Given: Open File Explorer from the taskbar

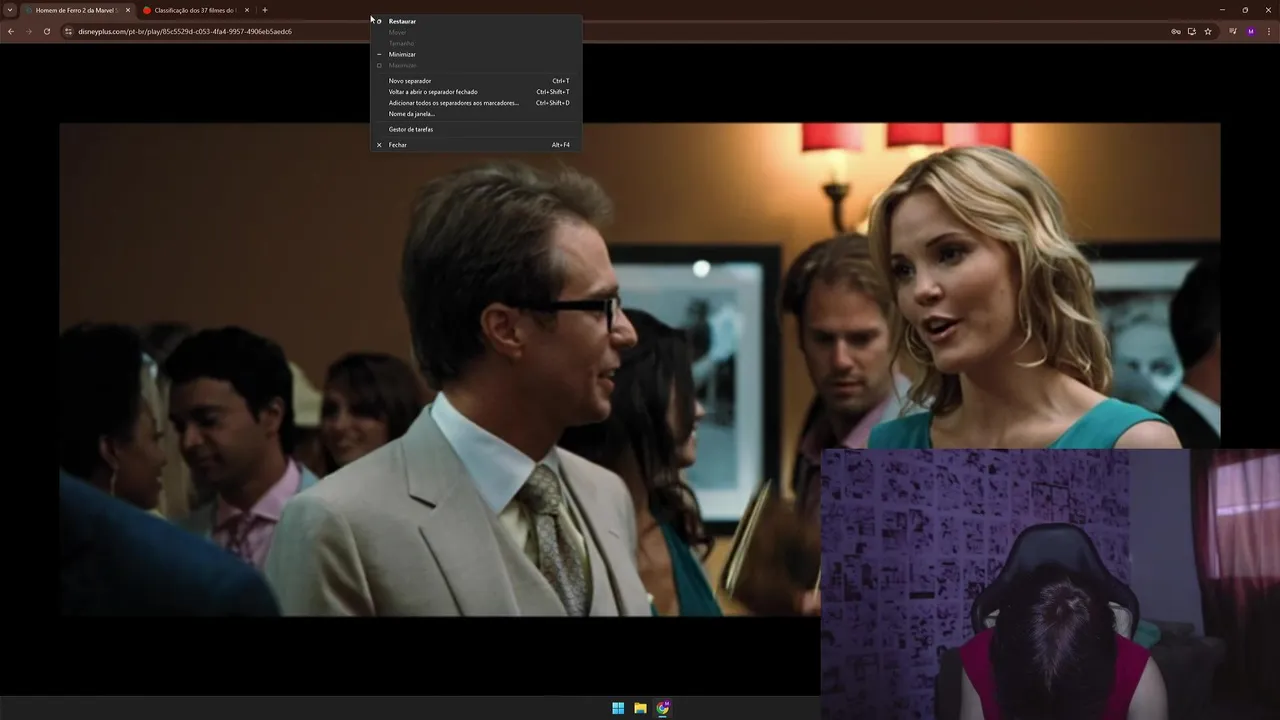Looking at the screenshot, I should [640, 708].
